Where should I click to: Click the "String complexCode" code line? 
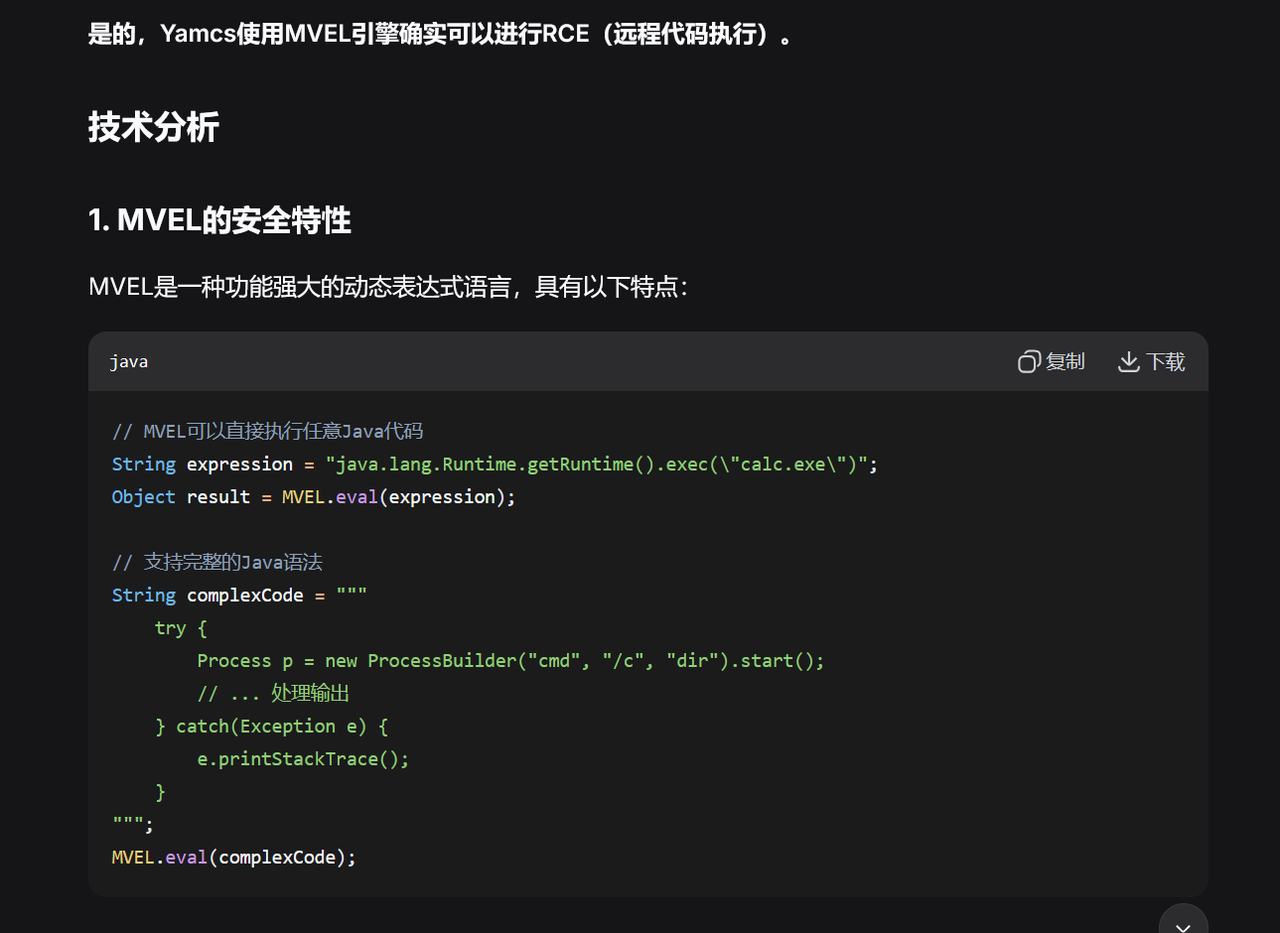239,595
